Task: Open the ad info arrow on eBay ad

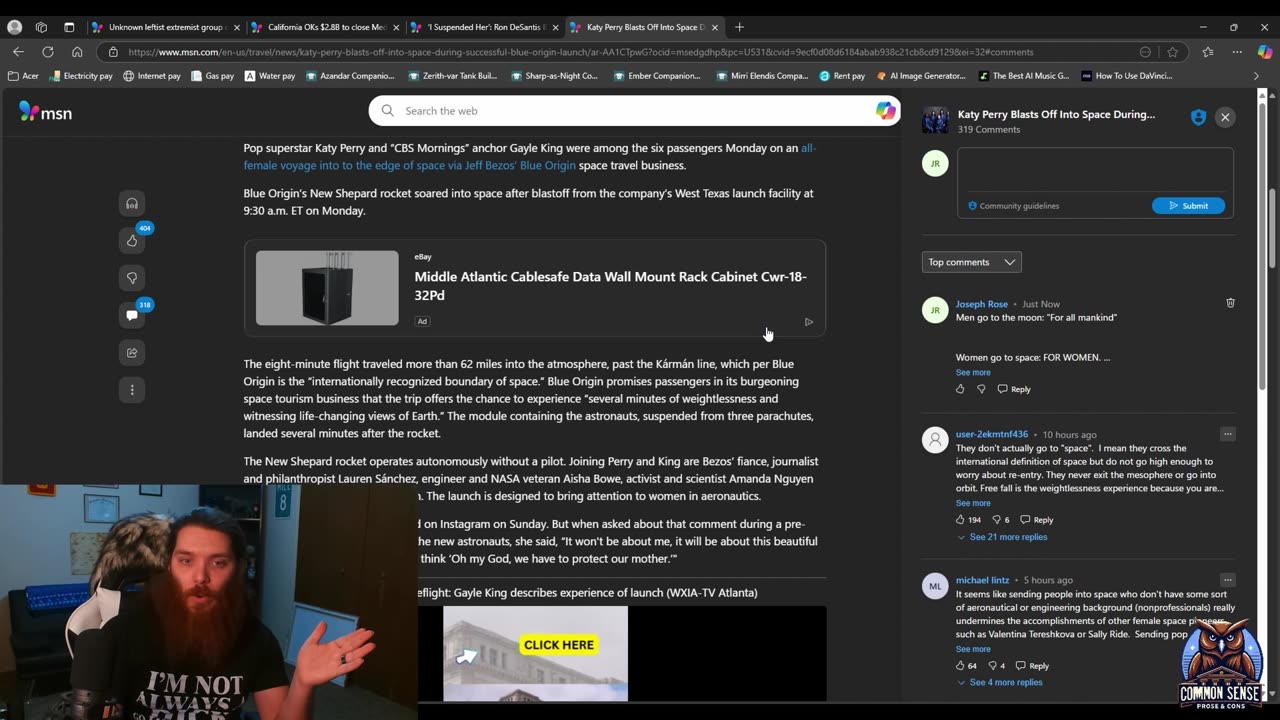Action: pyautogui.click(x=809, y=322)
